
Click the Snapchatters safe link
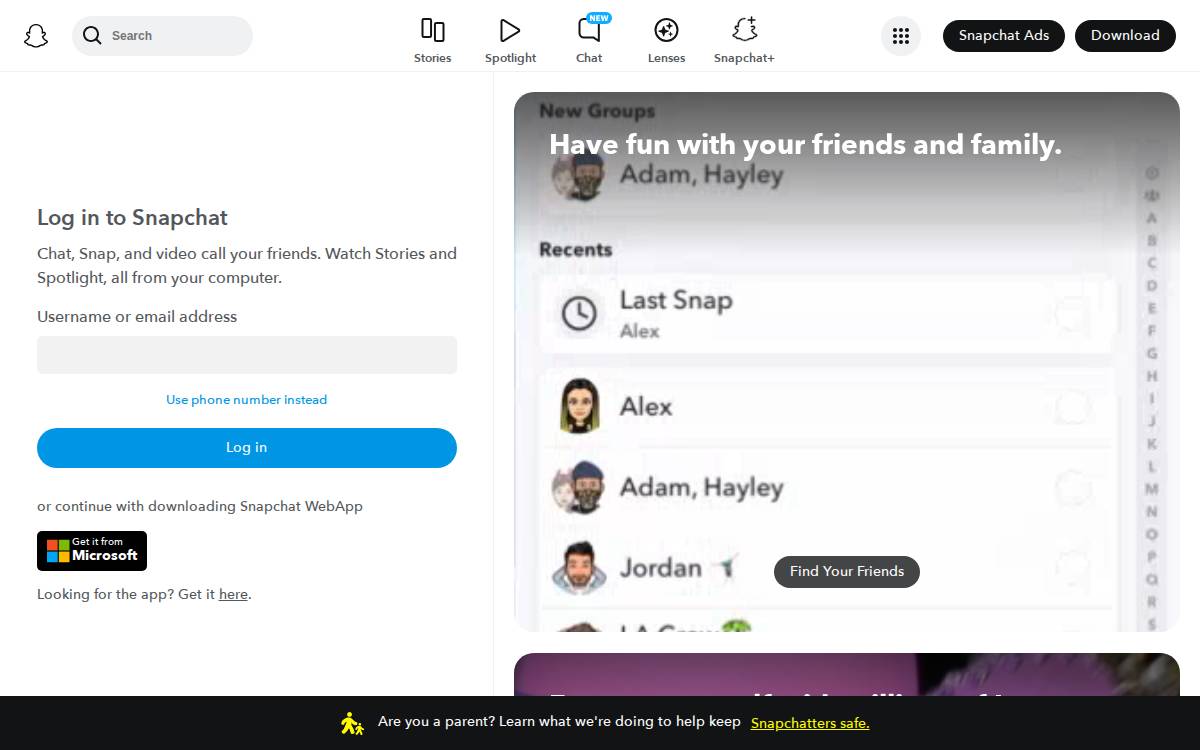[810, 723]
